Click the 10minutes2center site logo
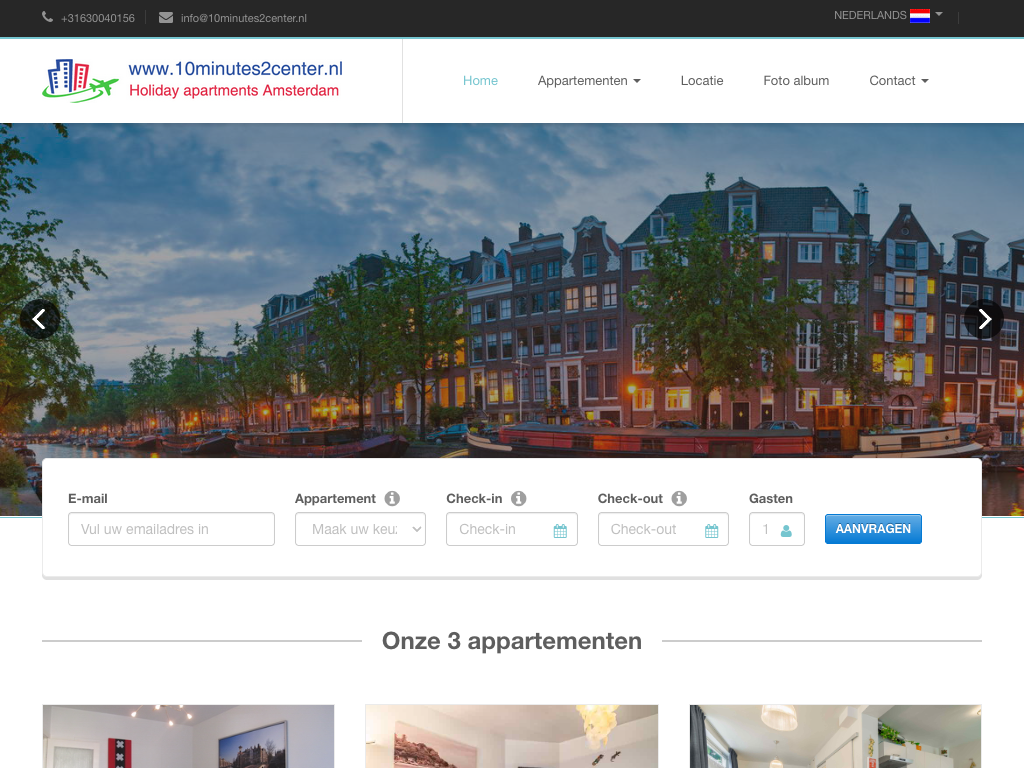Viewport: 1024px width, 768px height. [193, 80]
